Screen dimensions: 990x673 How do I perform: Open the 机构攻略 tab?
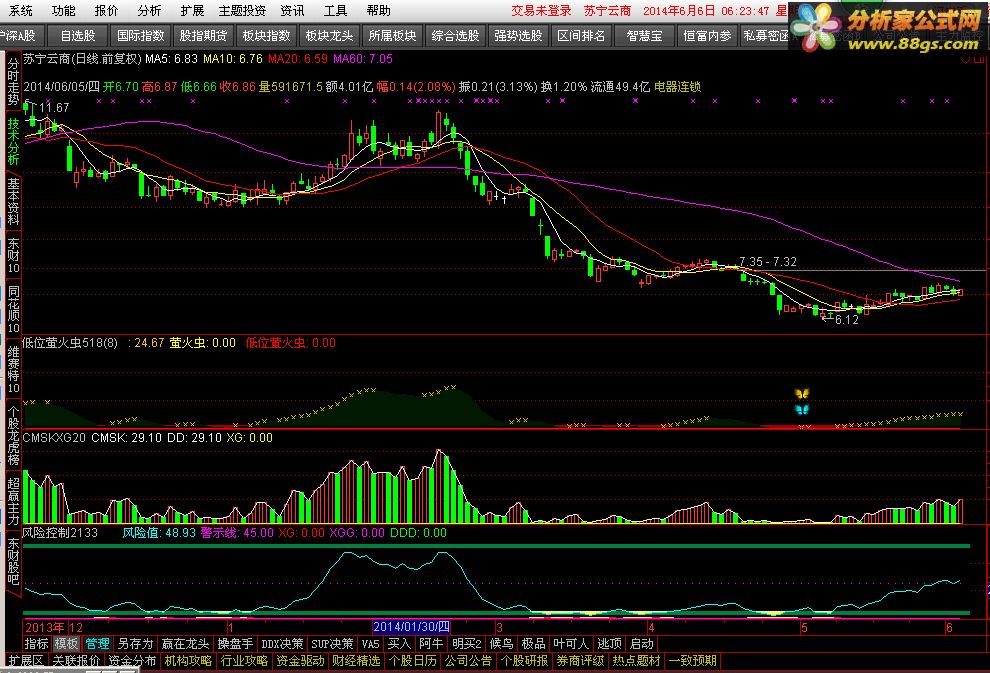click(188, 661)
